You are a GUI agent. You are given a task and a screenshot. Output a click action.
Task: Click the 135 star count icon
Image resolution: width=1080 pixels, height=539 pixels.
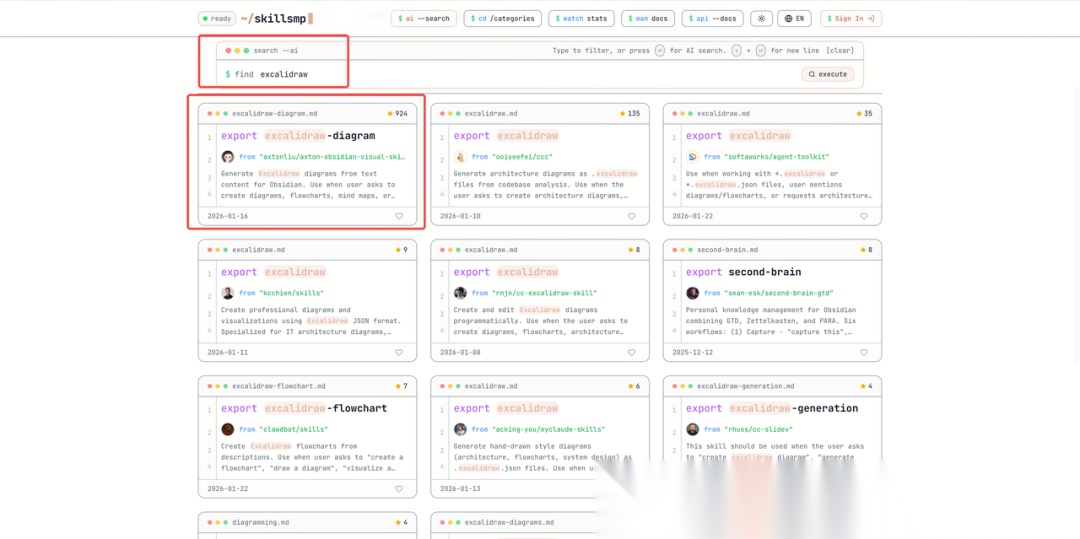click(x=623, y=114)
